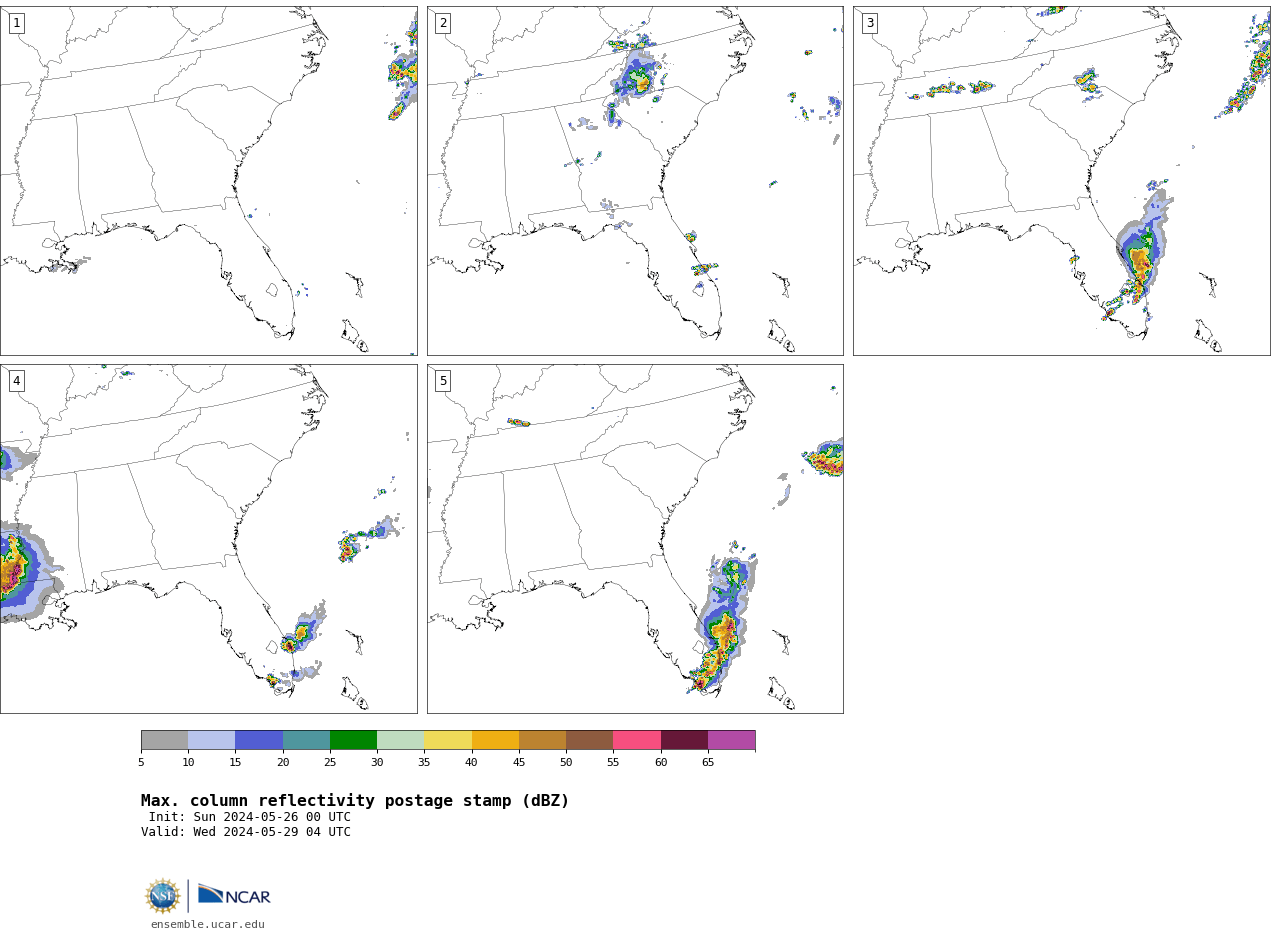The height and width of the screenshot is (936, 1280).
Task: Click the panel number 1 label box
Action: (x=16, y=23)
